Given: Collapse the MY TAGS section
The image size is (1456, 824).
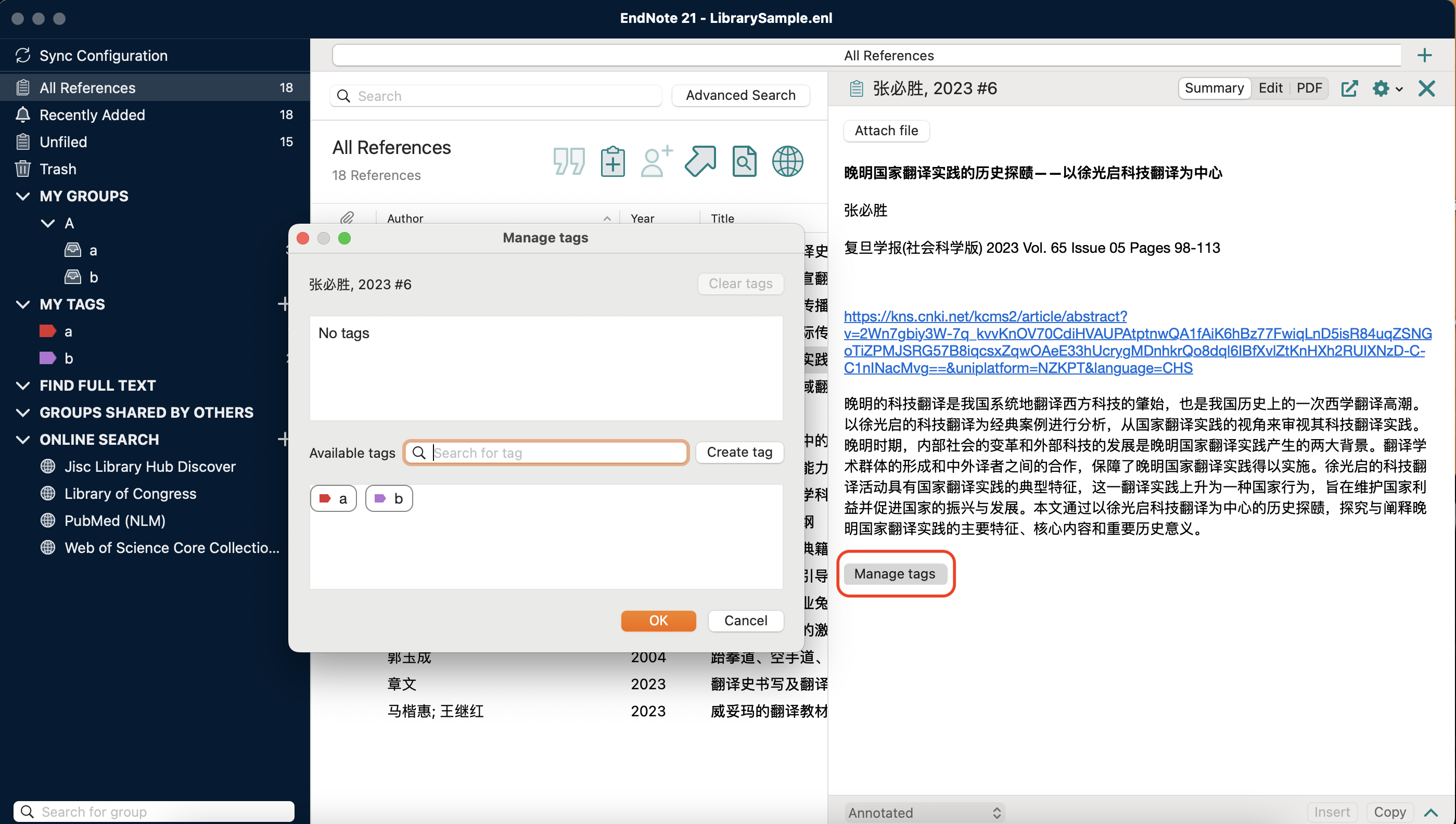Looking at the screenshot, I should tap(23, 304).
